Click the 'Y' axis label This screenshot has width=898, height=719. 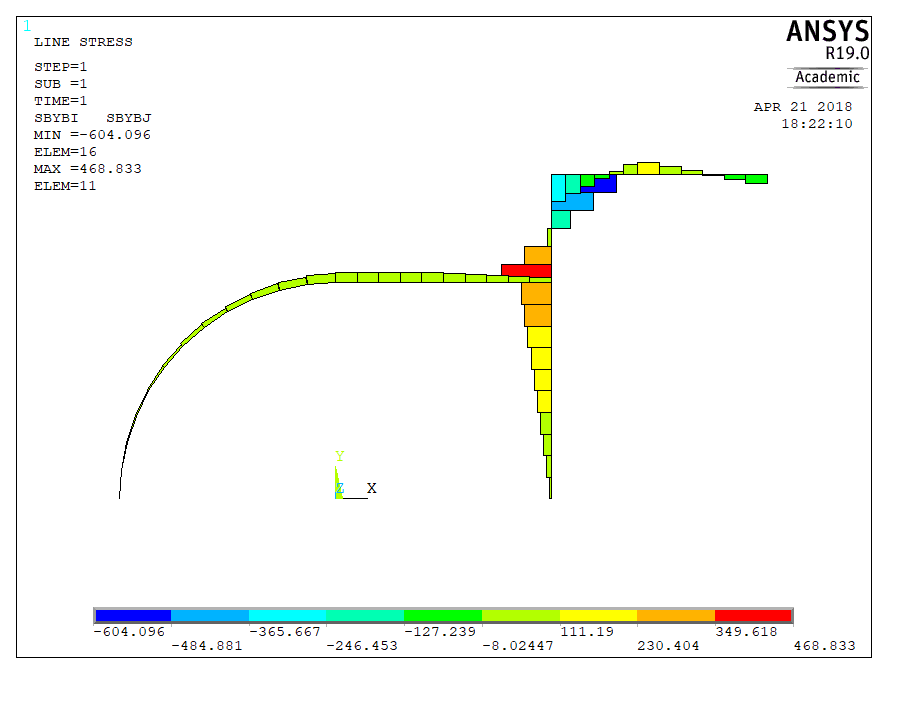click(340, 457)
